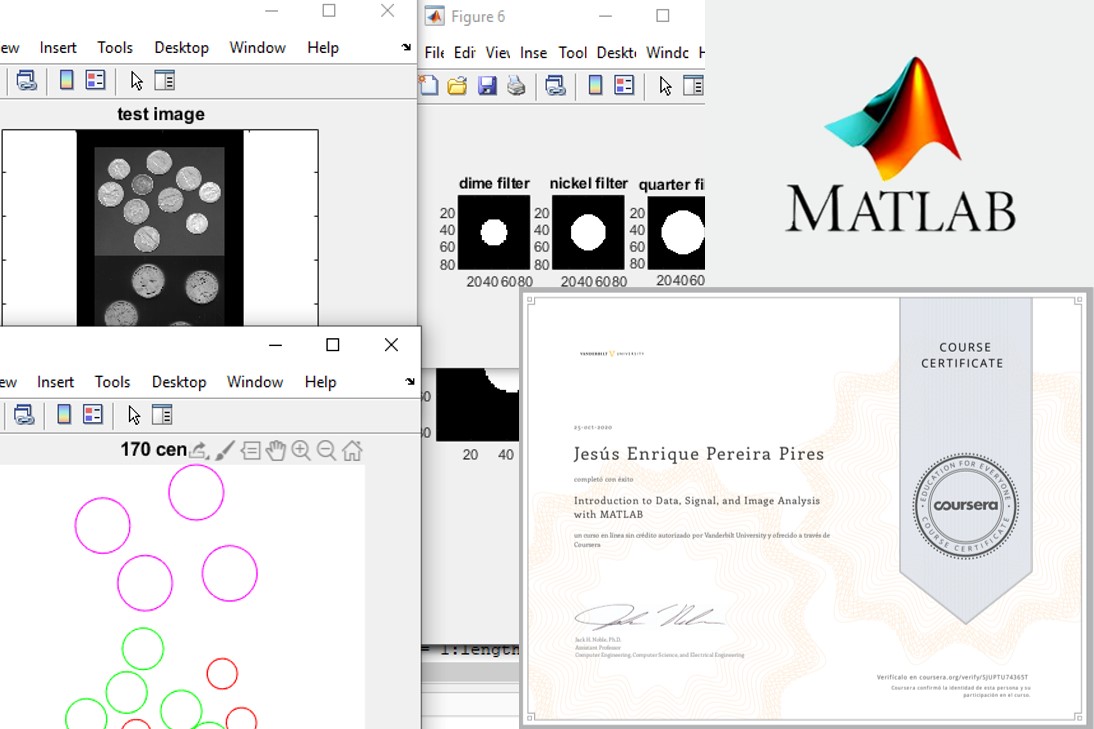This screenshot has width=1094, height=729.
Task: Click New Figure icon in Figure 6
Action: (x=428, y=86)
